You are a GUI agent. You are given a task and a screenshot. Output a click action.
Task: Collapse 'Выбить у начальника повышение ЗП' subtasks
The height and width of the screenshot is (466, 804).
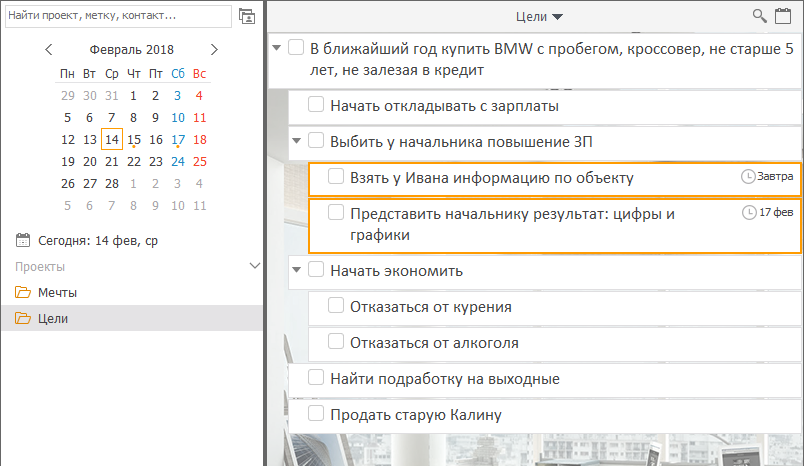pos(296,140)
